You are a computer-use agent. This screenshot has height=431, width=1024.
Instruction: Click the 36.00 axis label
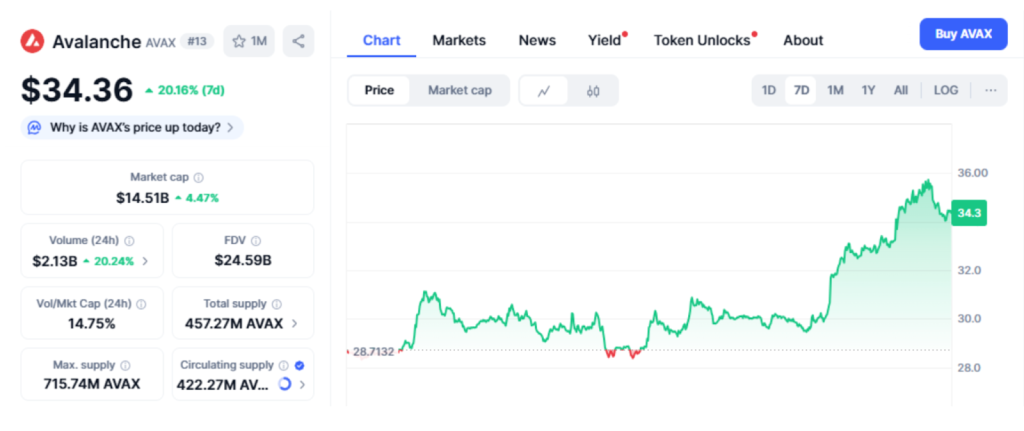(x=972, y=173)
